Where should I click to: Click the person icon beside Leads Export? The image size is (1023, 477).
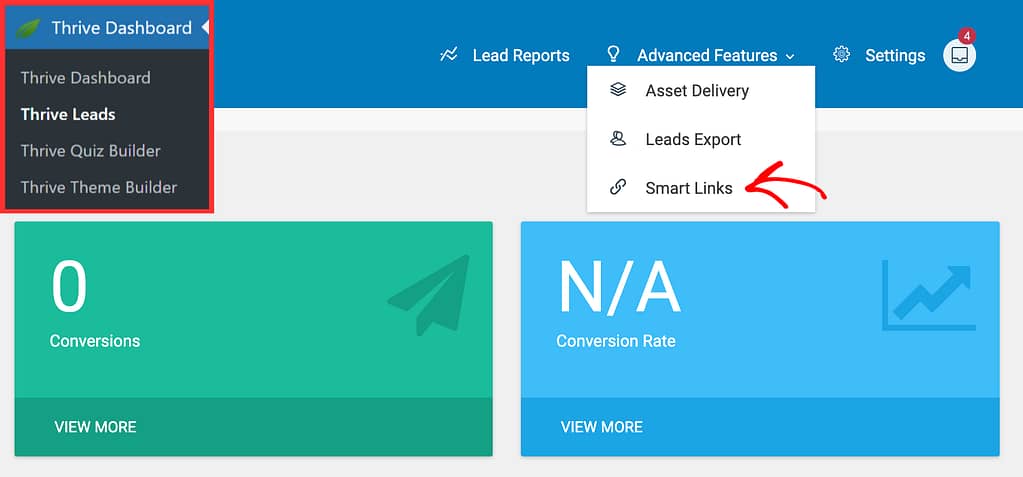click(x=617, y=138)
